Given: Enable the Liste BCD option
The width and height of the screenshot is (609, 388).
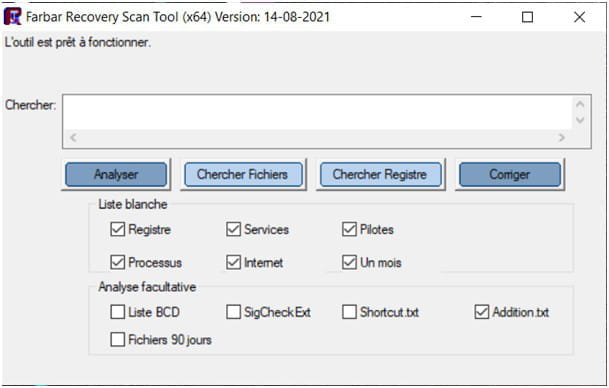Looking at the screenshot, I should tap(117, 311).
